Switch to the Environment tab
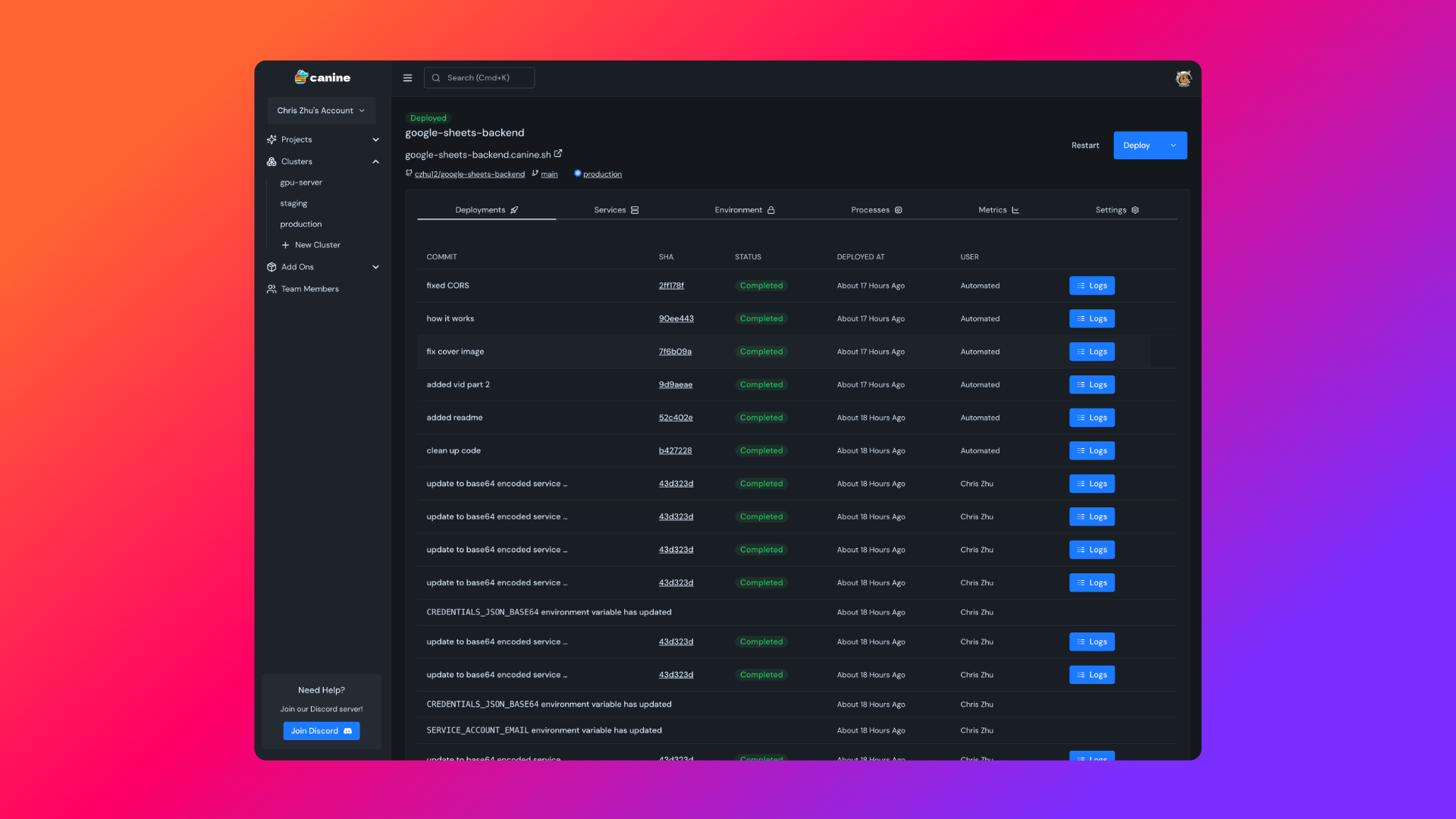The width and height of the screenshot is (1456, 819). (744, 210)
